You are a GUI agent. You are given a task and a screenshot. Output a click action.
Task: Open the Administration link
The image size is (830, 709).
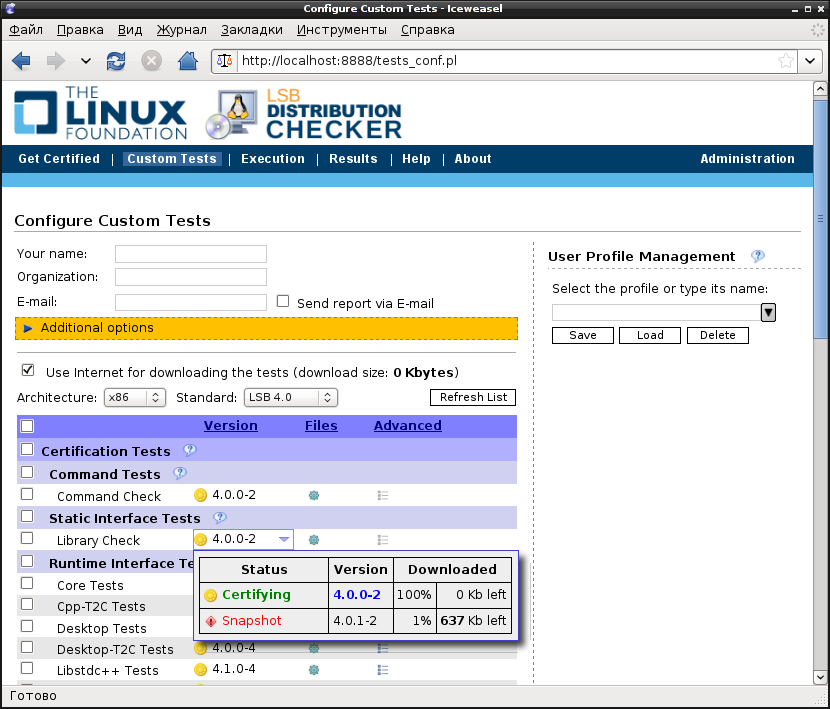[x=747, y=159]
